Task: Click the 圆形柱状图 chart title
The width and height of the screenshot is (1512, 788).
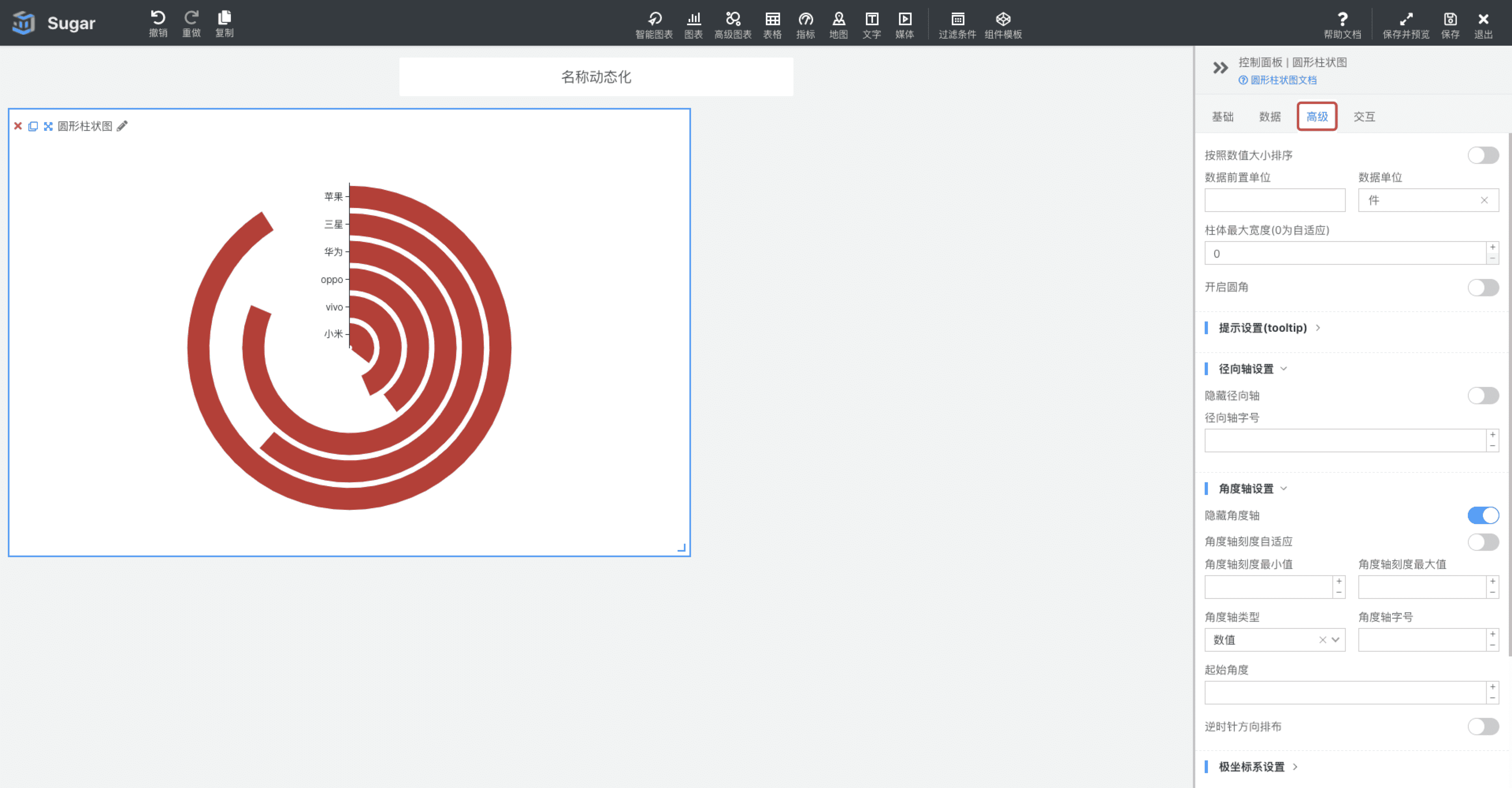Action: coord(85,126)
